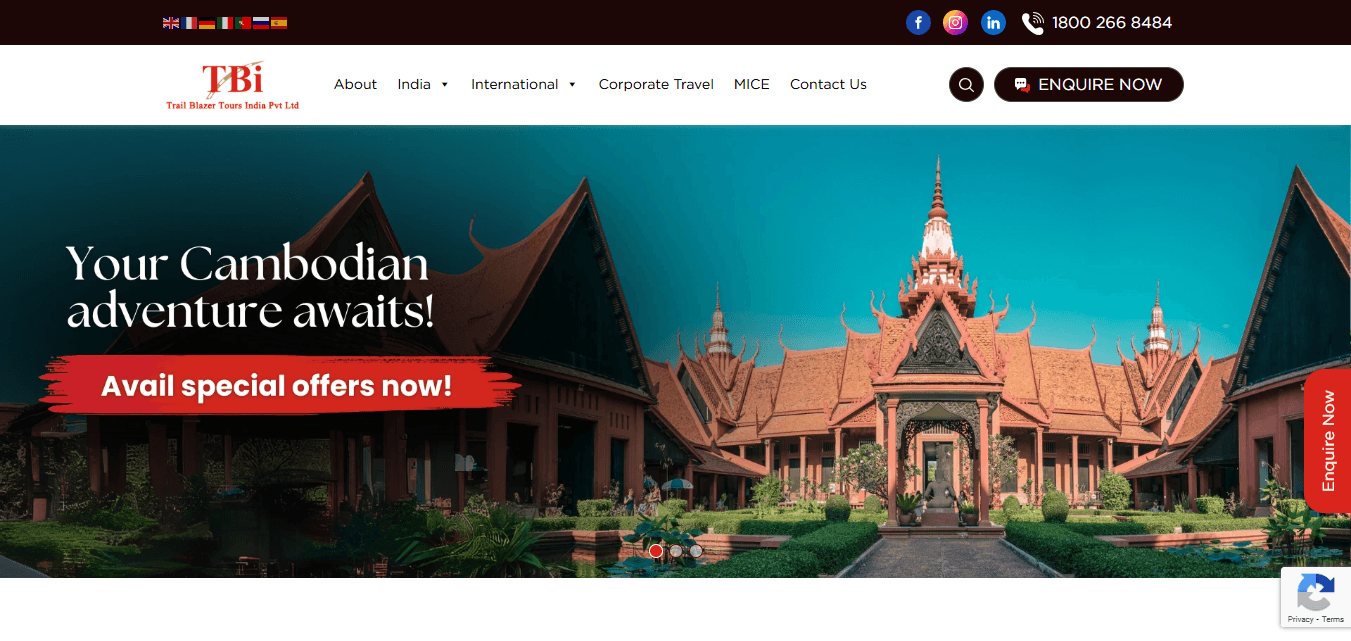Pick the French flag language icon

pyautogui.click(x=189, y=23)
